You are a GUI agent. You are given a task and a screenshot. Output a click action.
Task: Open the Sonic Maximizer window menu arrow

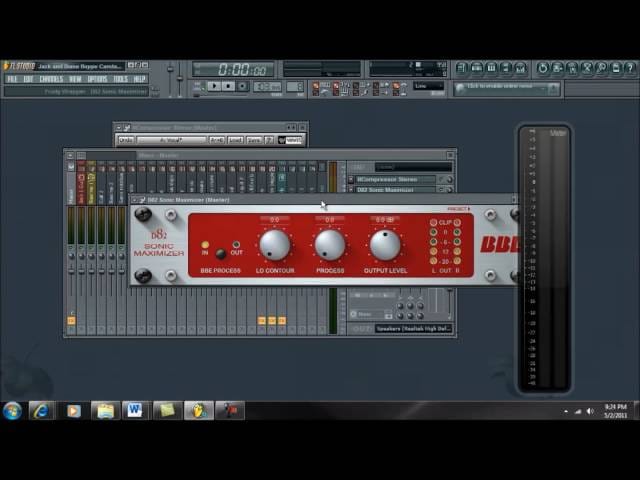click(135, 200)
